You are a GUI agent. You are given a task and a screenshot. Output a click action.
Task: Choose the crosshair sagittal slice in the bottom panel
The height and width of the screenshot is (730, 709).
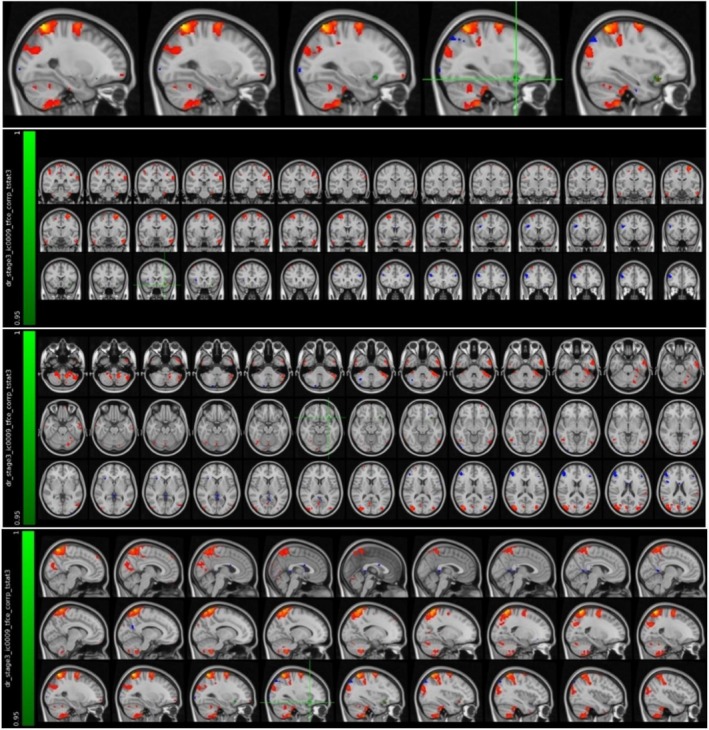[297, 692]
